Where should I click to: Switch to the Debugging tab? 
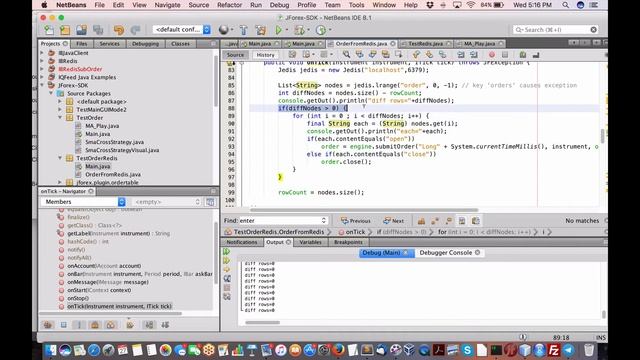click(x=145, y=44)
